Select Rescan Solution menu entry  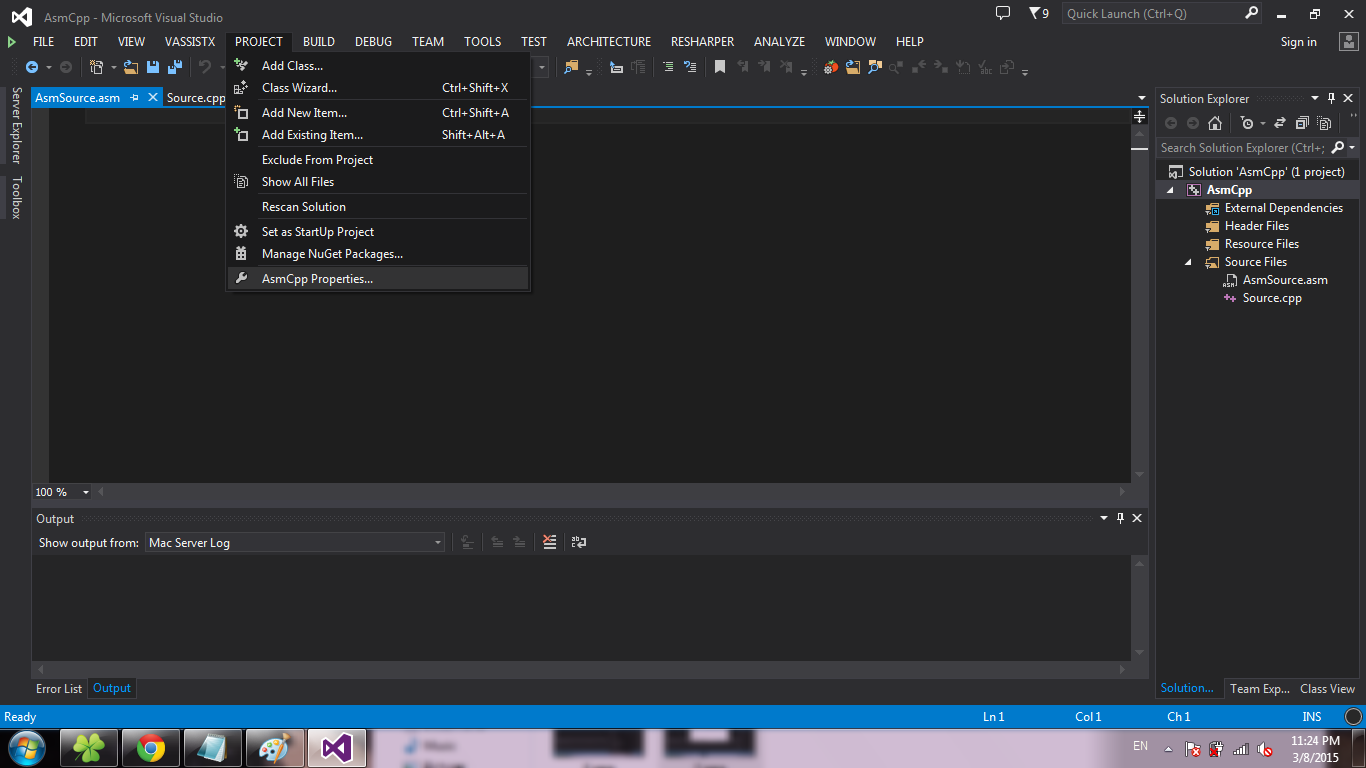tap(378, 207)
